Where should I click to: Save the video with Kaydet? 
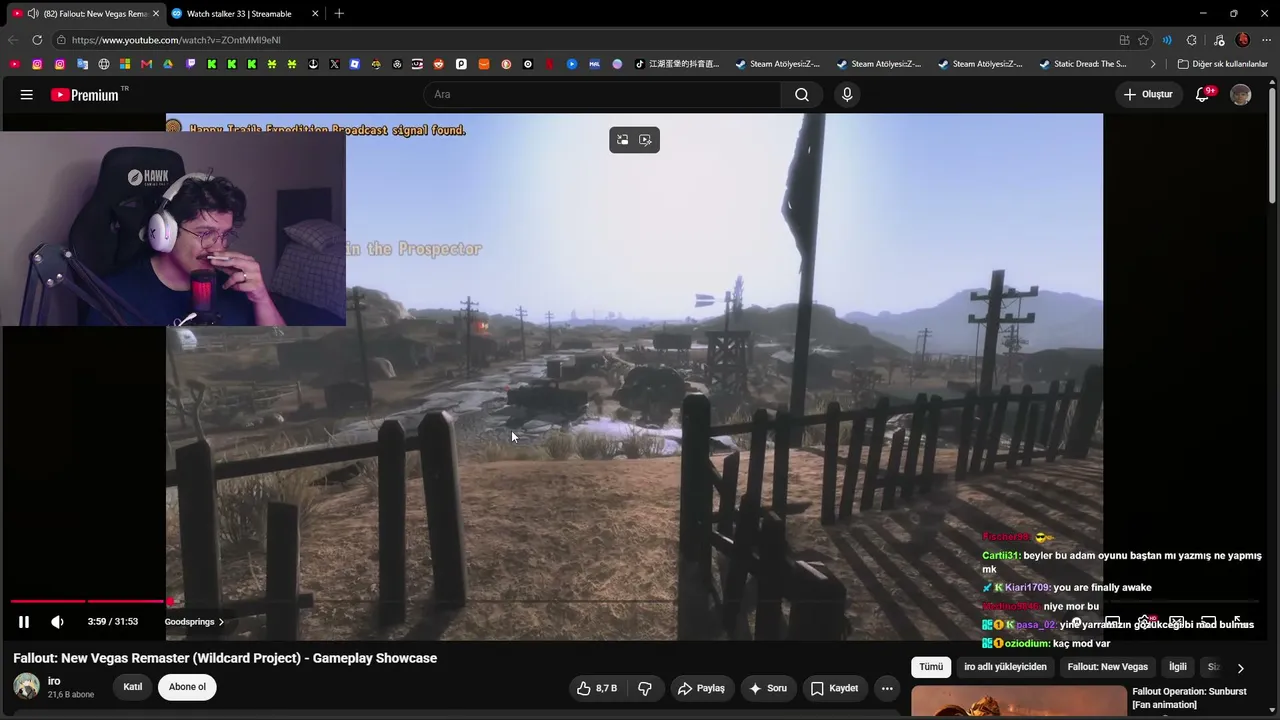[835, 688]
